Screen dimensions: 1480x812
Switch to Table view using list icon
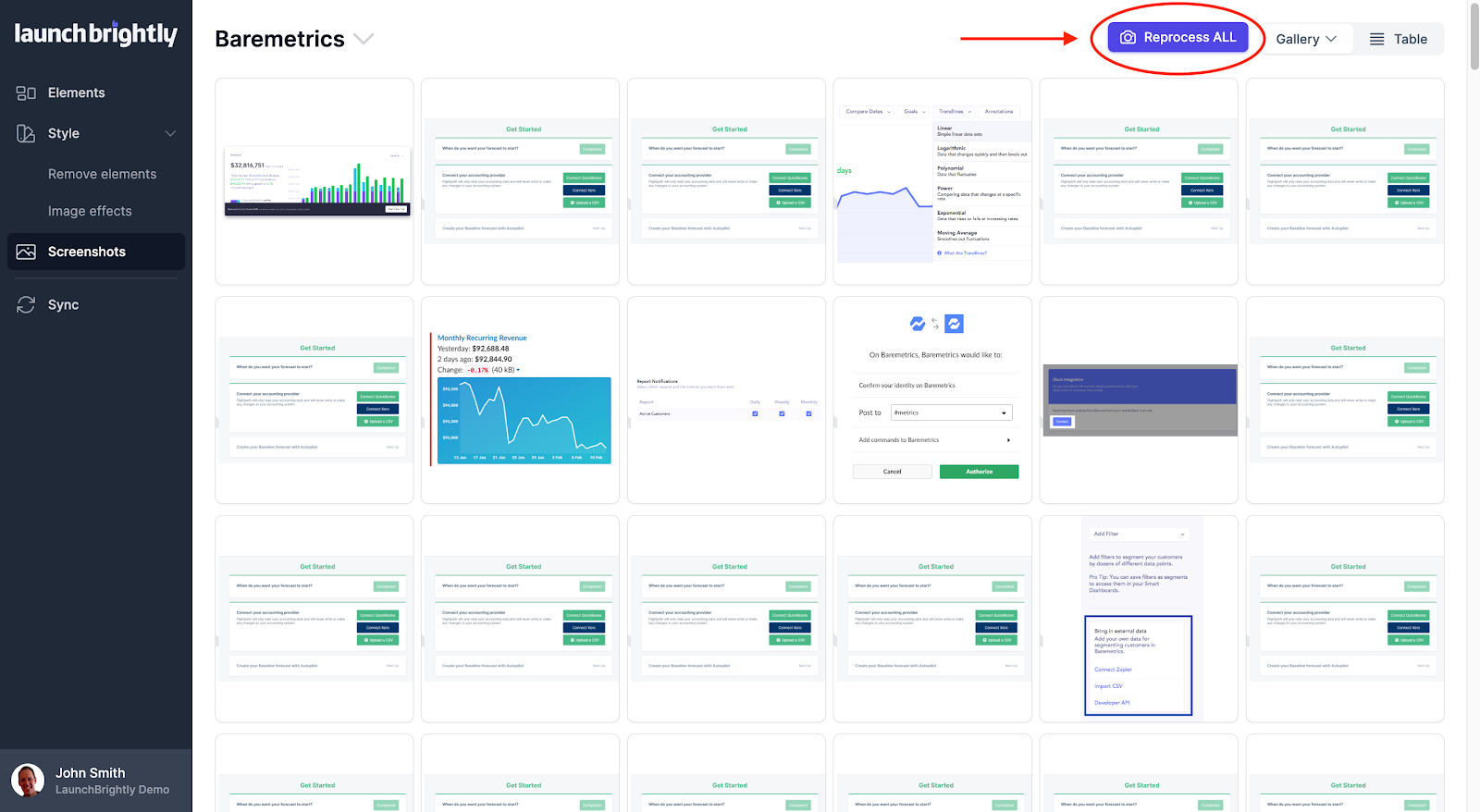point(1376,40)
